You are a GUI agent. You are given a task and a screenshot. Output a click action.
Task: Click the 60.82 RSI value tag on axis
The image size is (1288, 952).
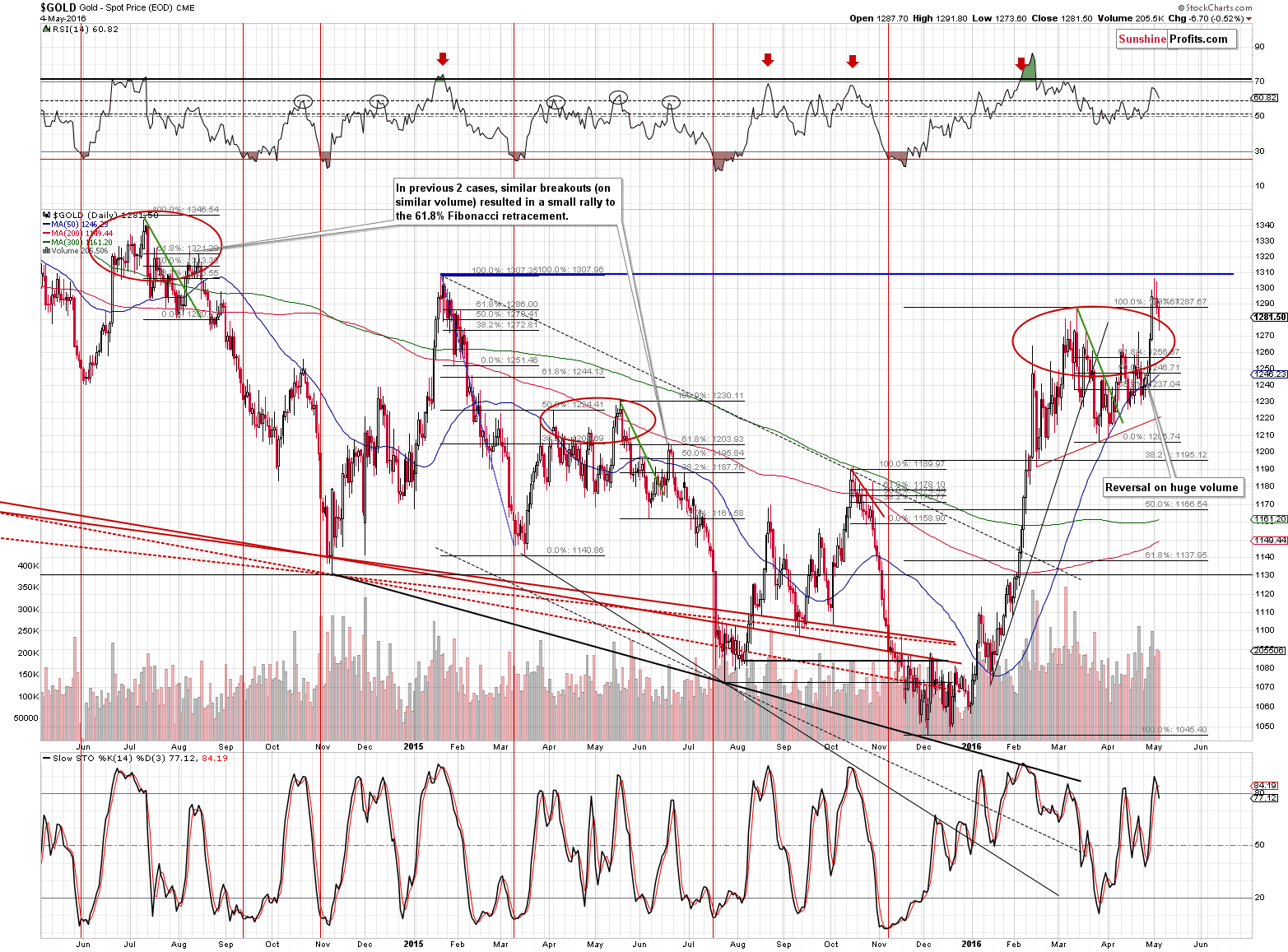click(x=1265, y=97)
